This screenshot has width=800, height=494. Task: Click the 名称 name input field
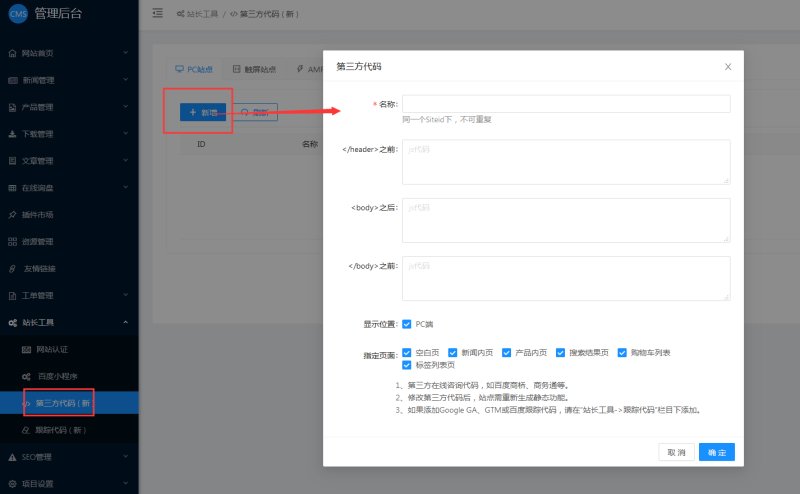(x=566, y=104)
